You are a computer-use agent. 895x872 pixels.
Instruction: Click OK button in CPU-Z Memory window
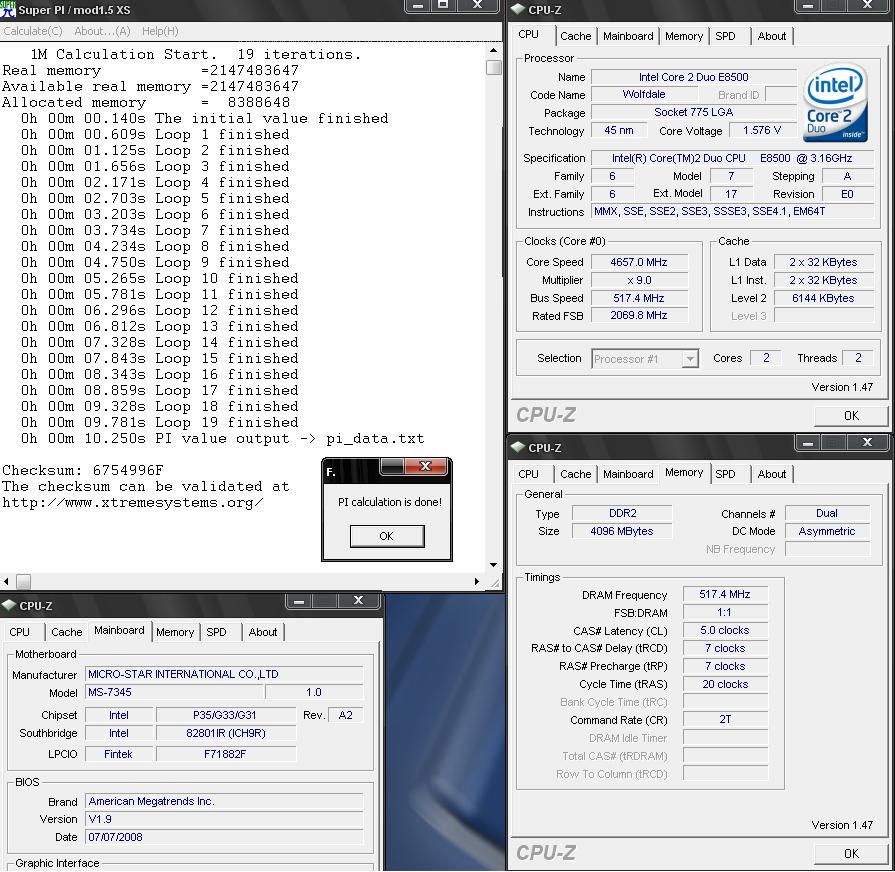pyautogui.click(x=851, y=853)
